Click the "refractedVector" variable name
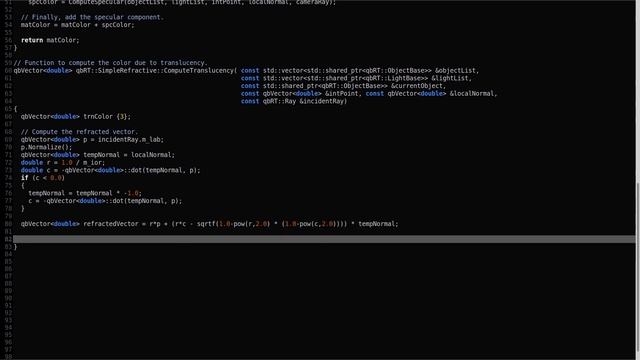 pyautogui.click(x=111, y=224)
